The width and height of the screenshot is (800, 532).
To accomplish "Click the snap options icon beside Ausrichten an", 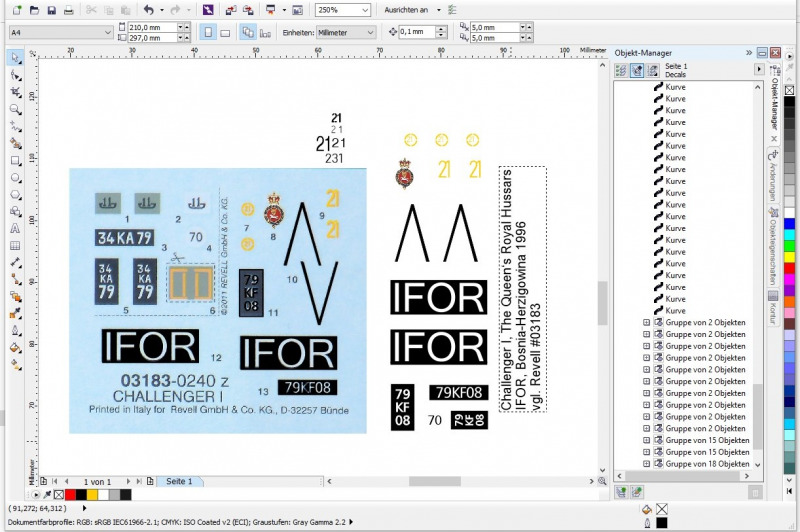I will coord(452,10).
